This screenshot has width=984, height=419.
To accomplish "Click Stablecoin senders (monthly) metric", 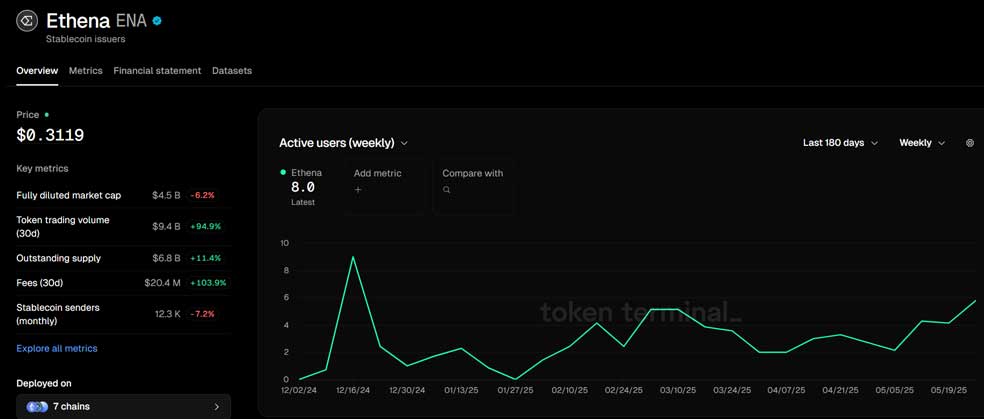I will (123, 314).
